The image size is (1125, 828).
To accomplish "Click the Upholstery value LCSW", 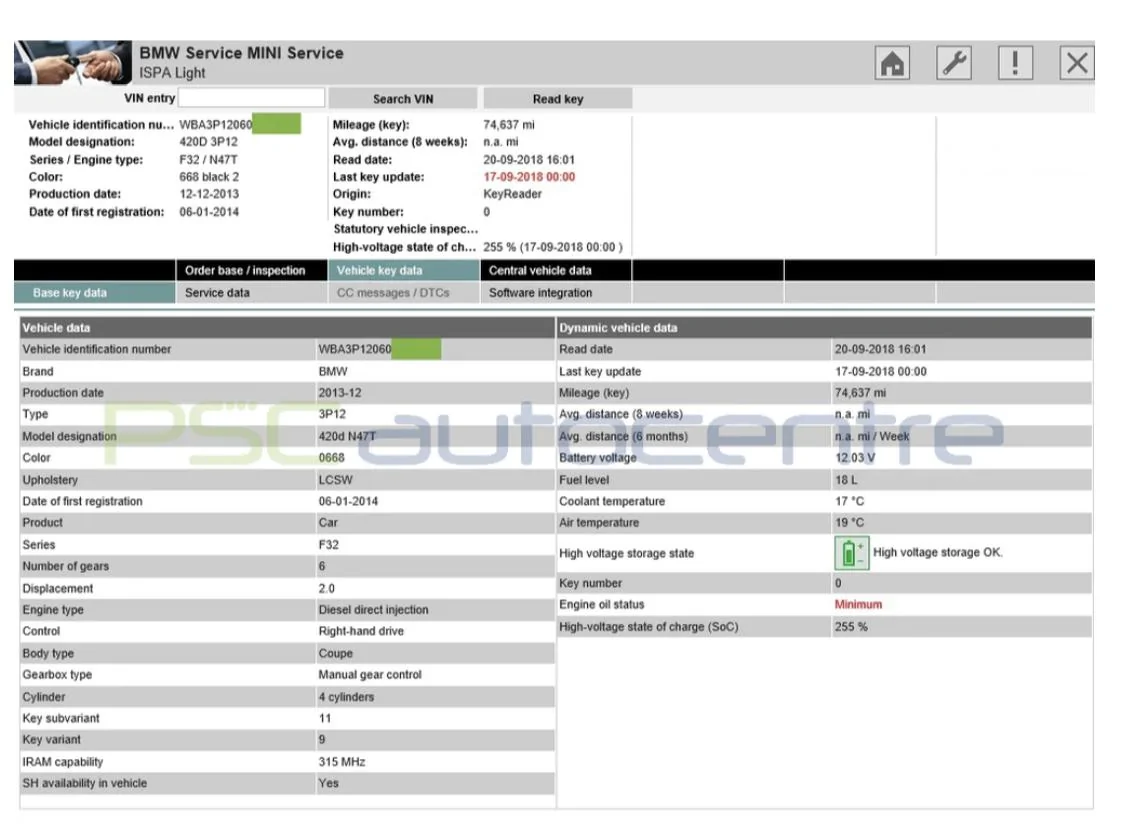I will (336, 480).
